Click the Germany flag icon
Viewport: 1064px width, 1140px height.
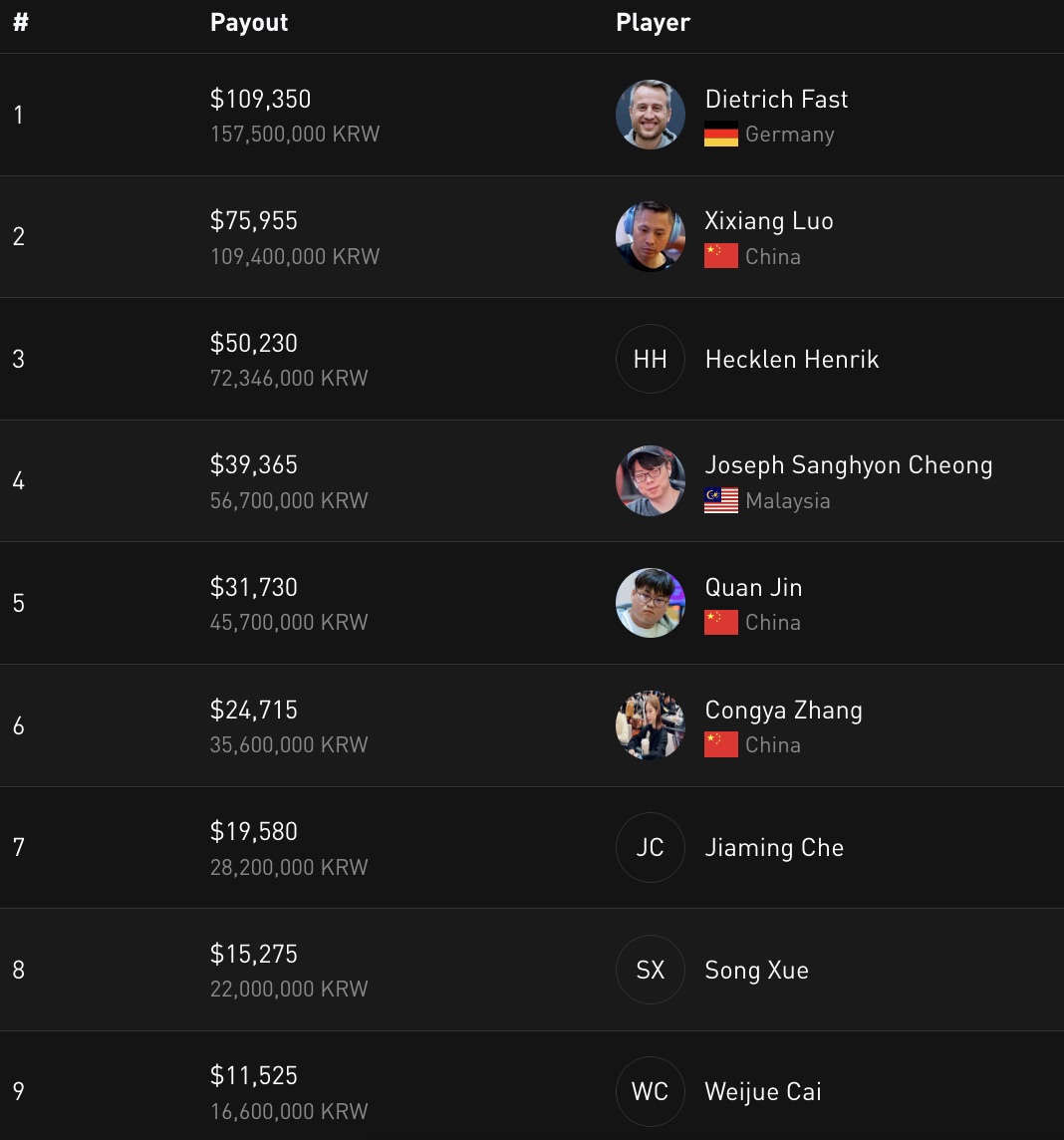point(721,135)
